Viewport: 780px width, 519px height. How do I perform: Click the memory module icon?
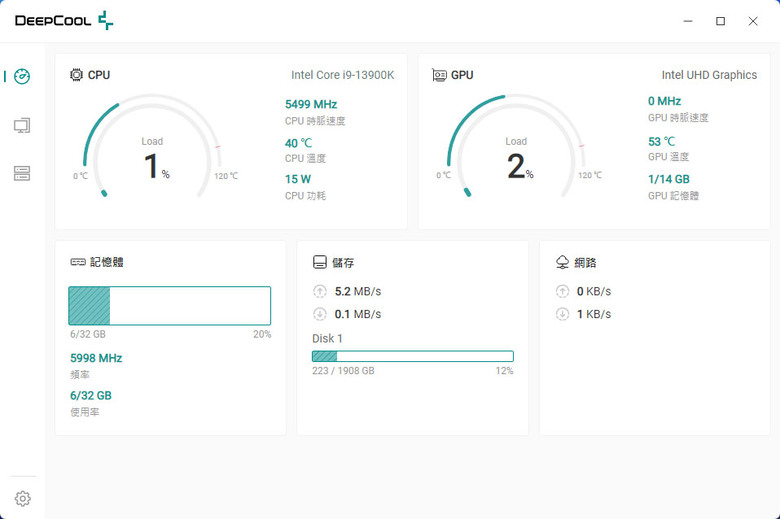click(78, 262)
